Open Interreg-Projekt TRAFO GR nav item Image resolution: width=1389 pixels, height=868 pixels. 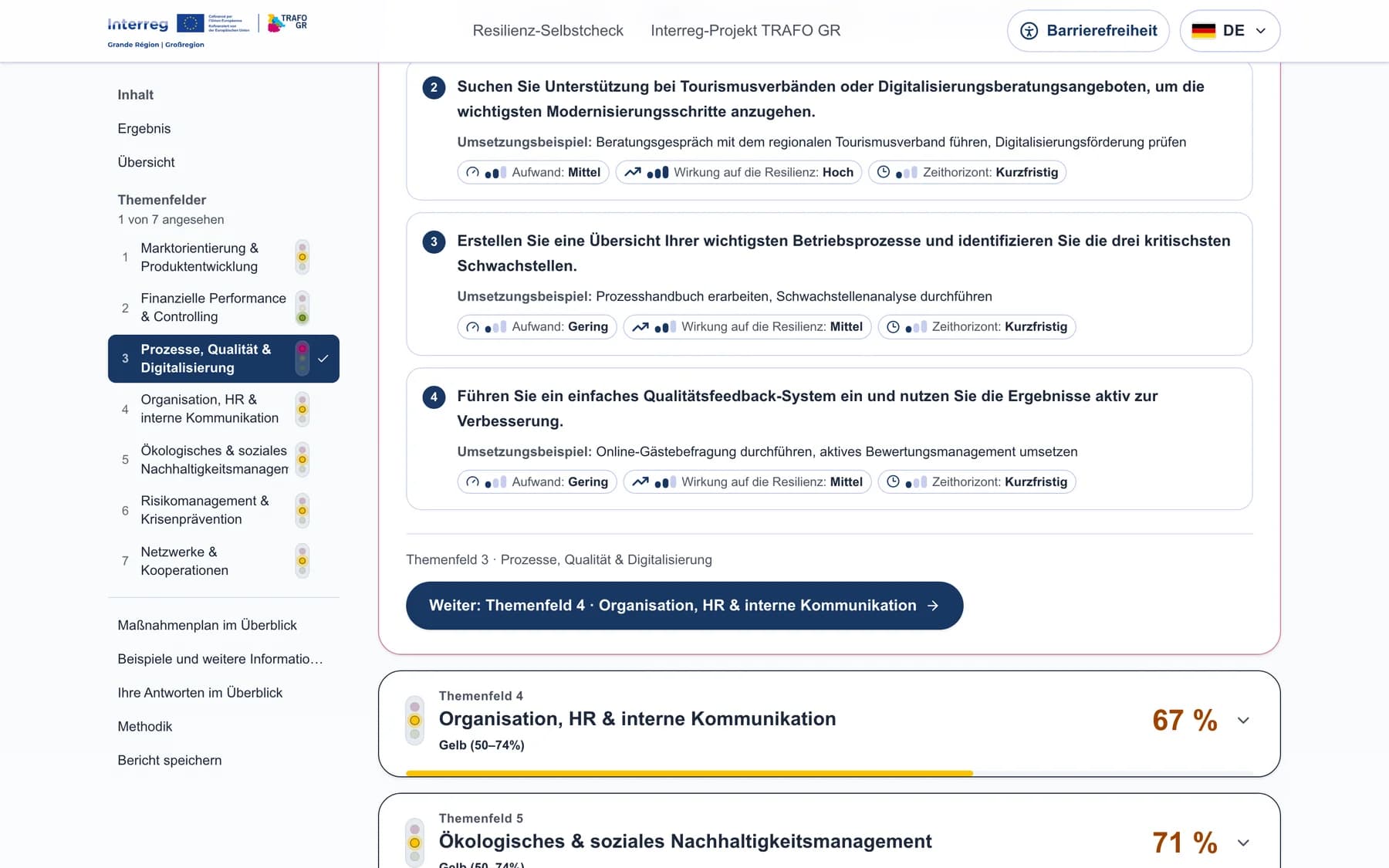pos(745,31)
